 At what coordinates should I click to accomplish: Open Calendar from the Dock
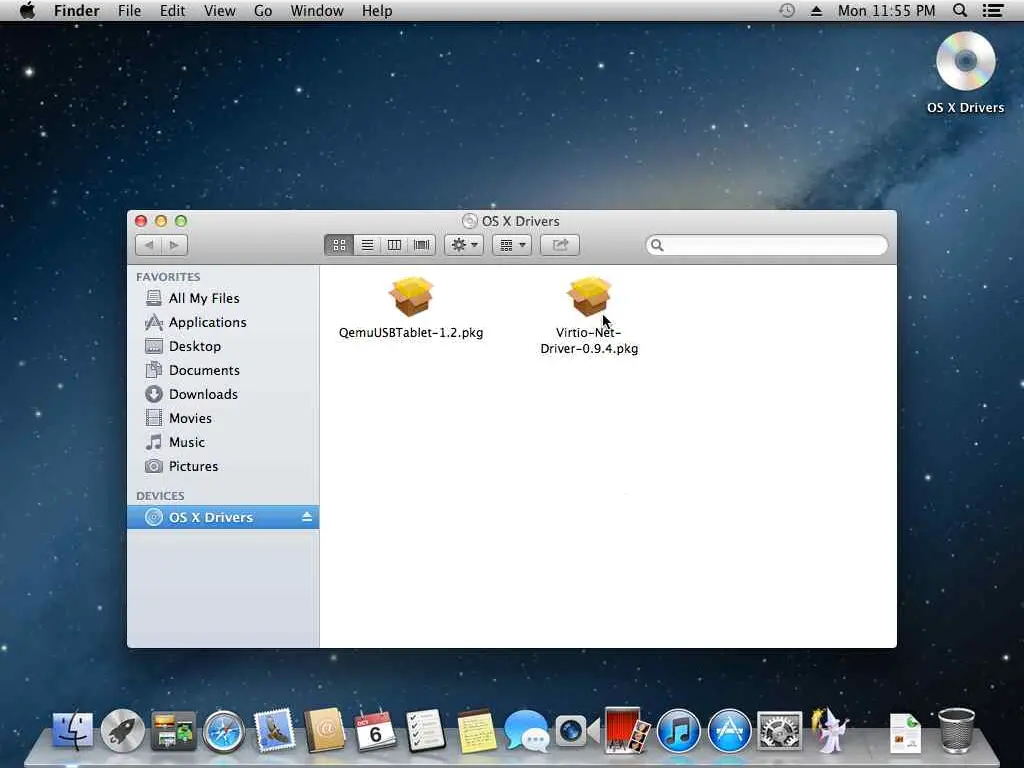(375, 730)
